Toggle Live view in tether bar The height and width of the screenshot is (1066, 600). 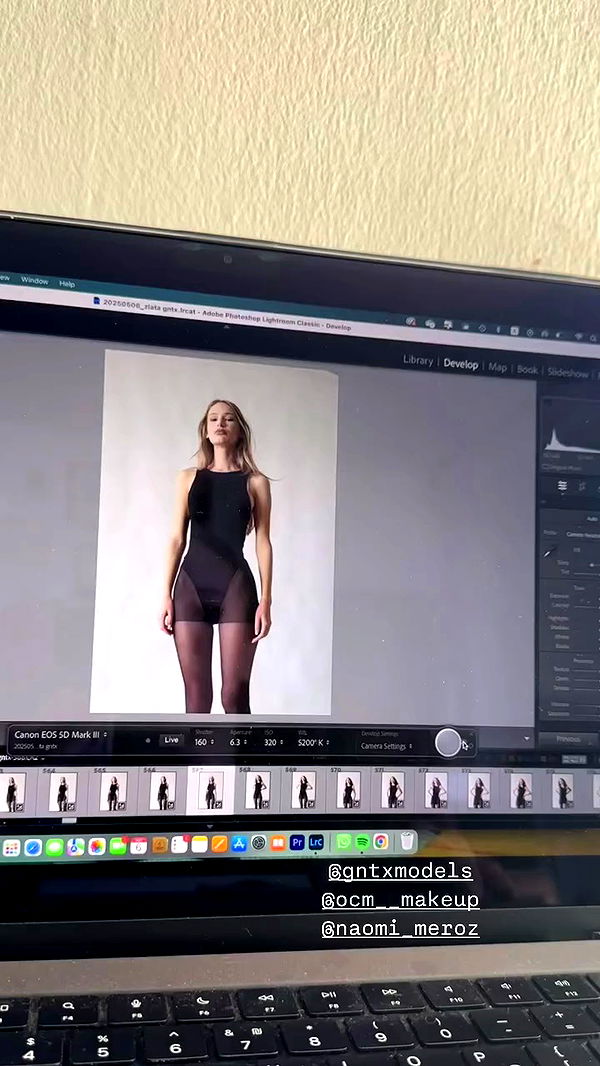[x=172, y=740]
